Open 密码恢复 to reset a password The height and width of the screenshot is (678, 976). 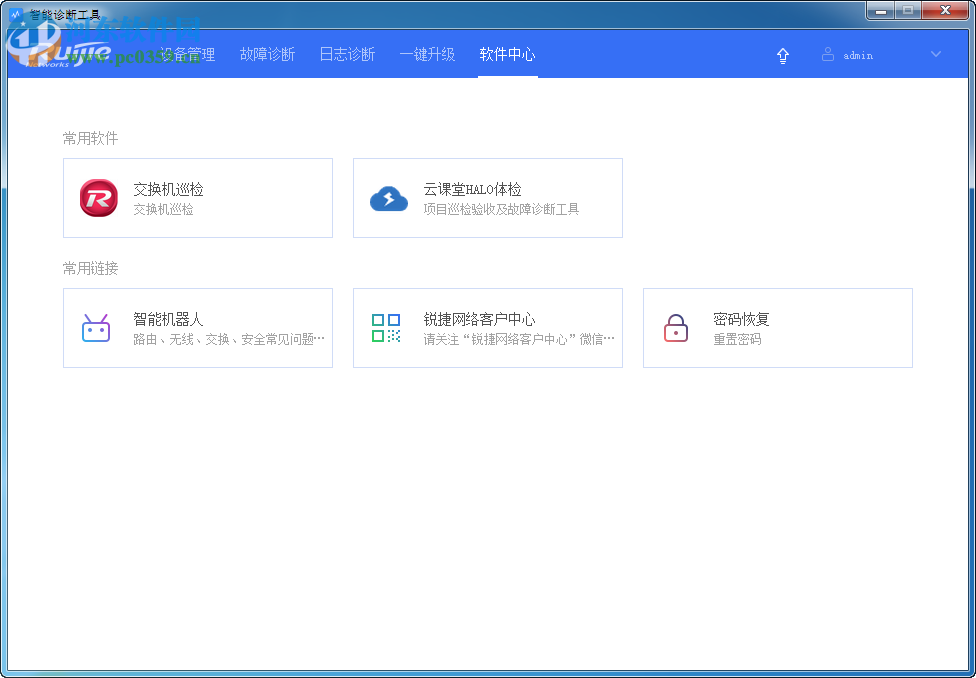(x=778, y=327)
